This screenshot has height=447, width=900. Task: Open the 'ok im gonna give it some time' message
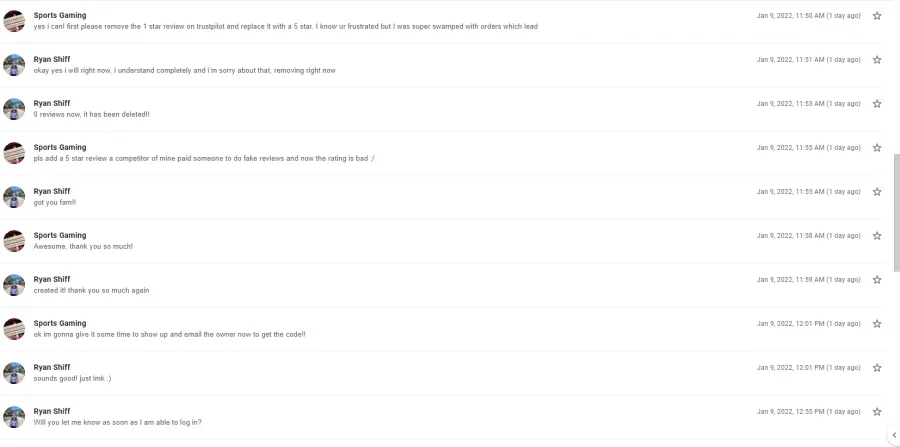tap(441, 329)
